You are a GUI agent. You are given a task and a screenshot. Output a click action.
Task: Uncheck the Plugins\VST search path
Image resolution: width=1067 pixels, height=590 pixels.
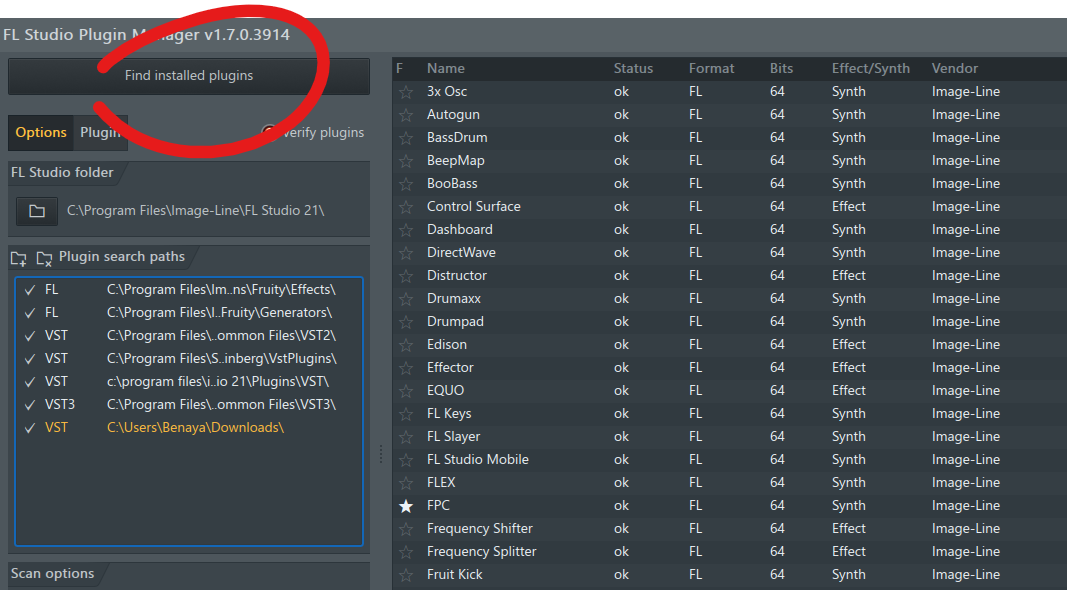pos(30,382)
